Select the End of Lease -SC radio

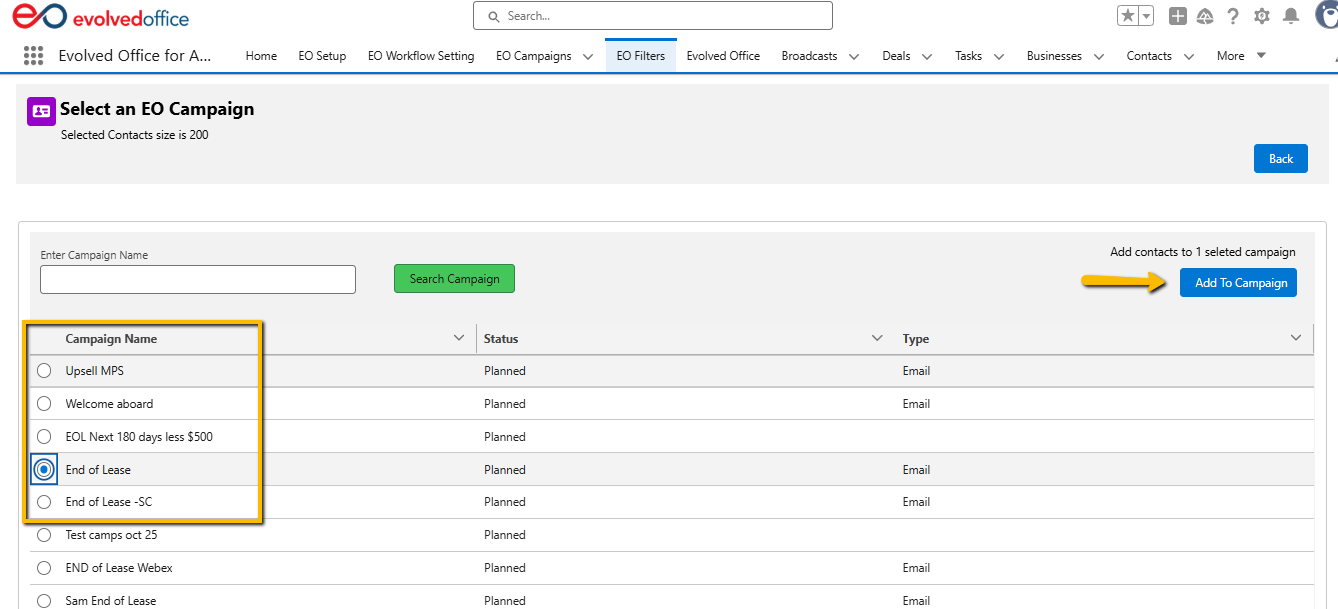pyautogui.click(x=44, y=502)
